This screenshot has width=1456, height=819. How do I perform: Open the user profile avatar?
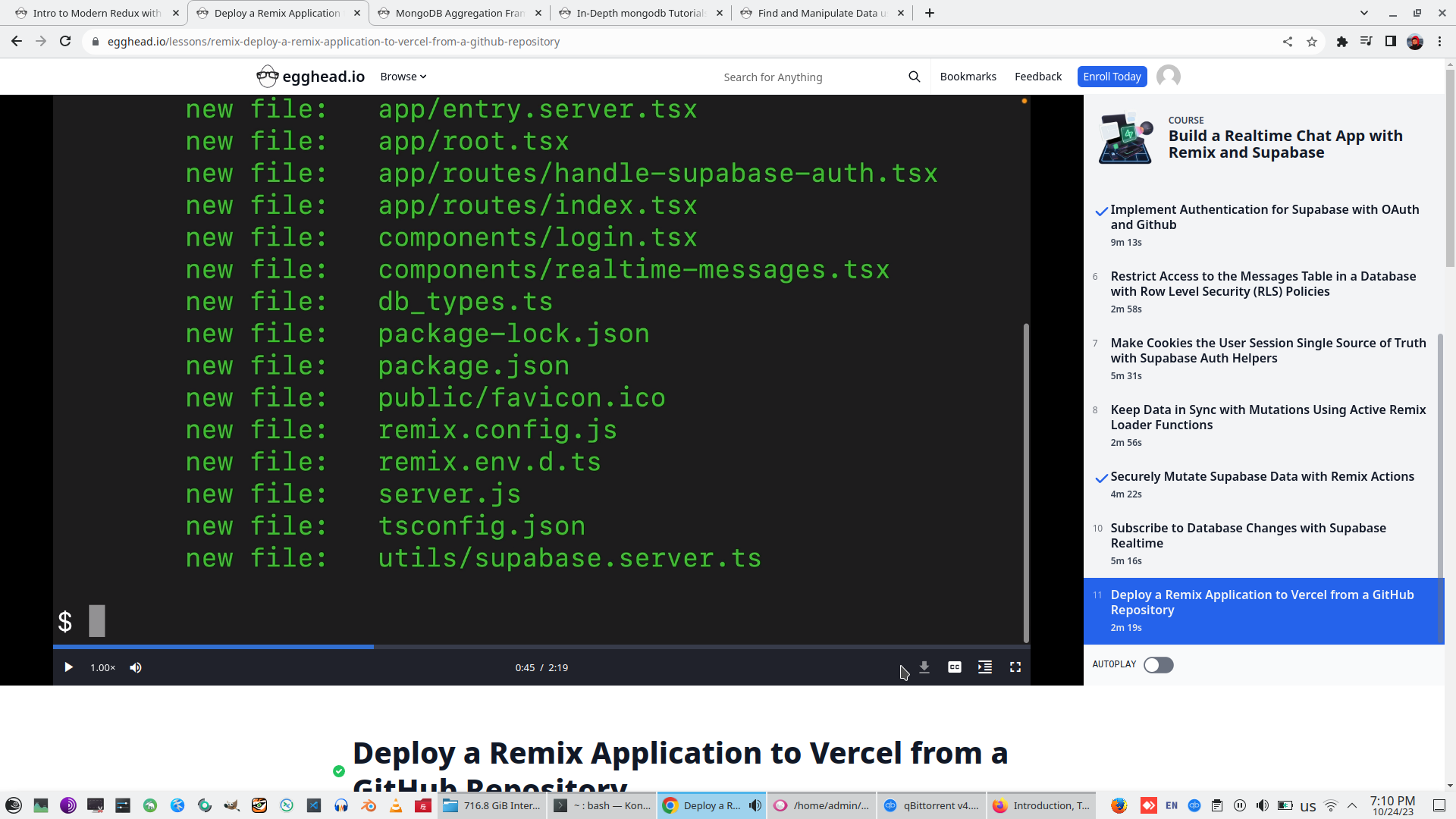tap(1169, 77)
